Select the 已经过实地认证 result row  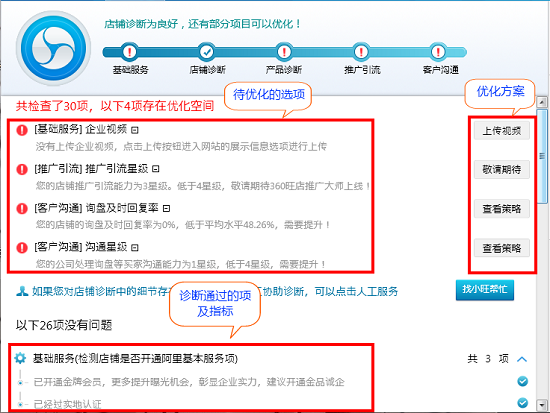pyautogui.click(x=67, y=404)
